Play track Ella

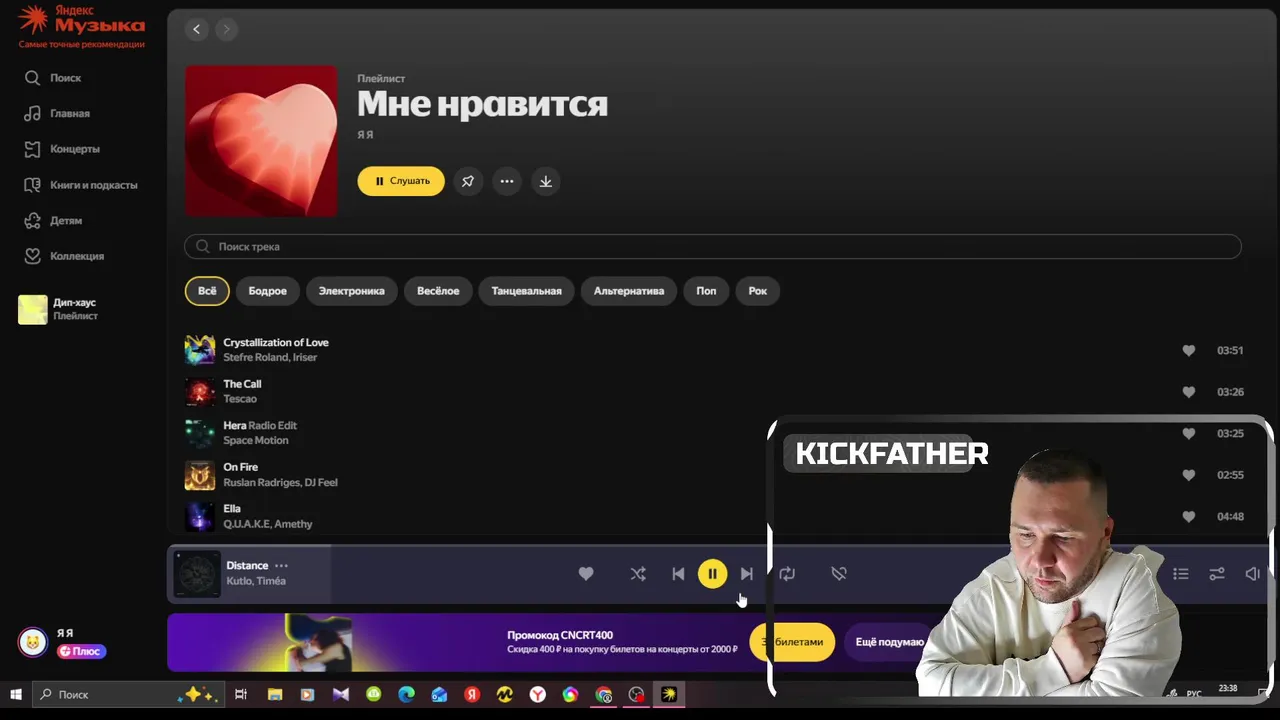point(232,509)
